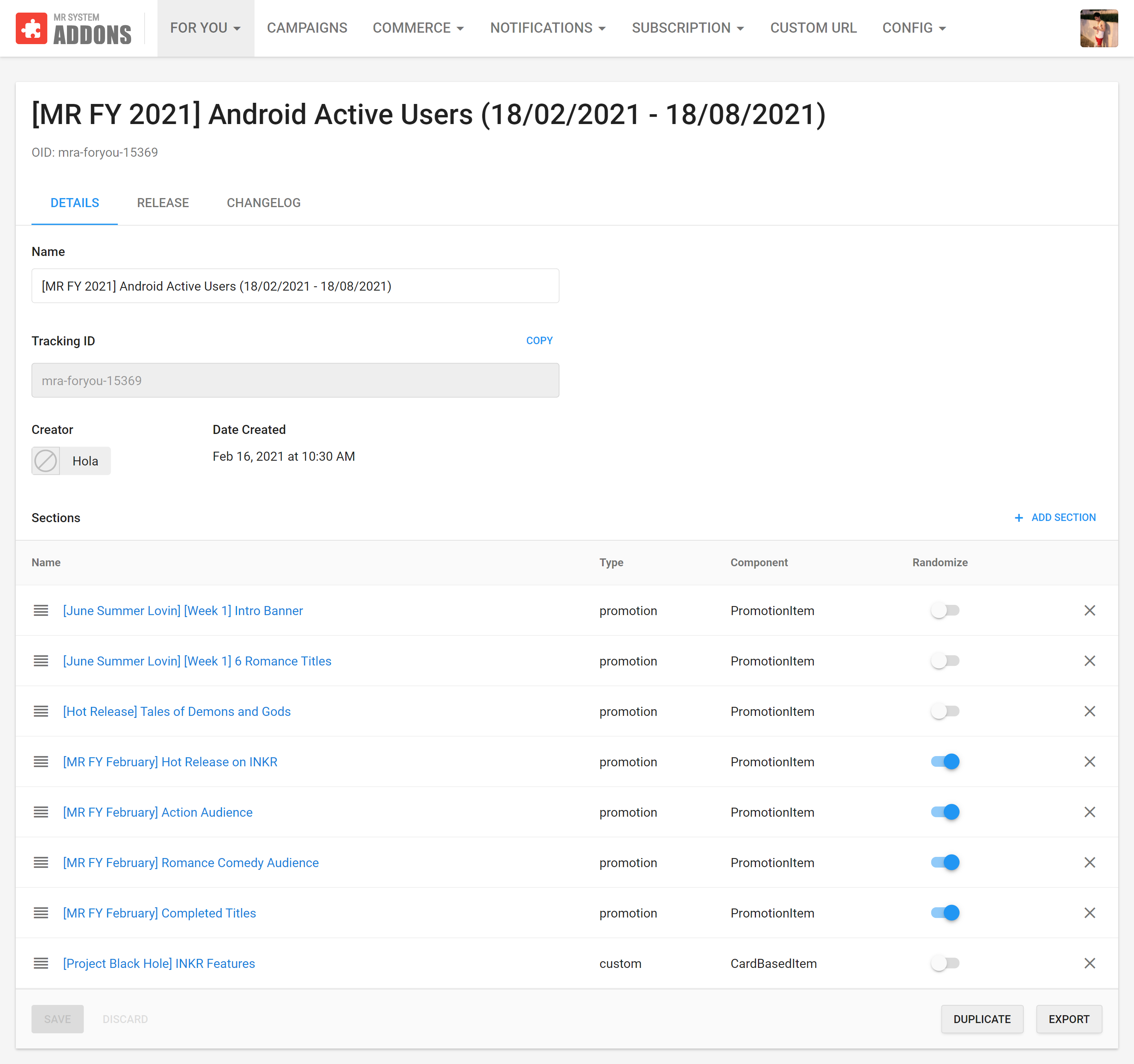Expand the For You dropdown menu

pyautogui.click(x=206, y=28)
